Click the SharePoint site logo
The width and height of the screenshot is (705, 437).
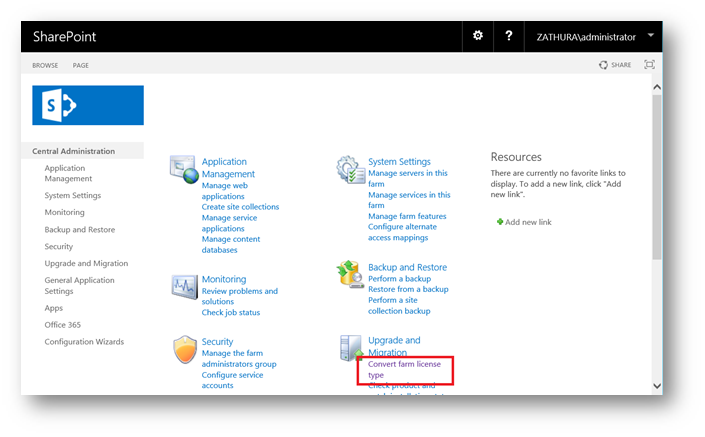88,105
